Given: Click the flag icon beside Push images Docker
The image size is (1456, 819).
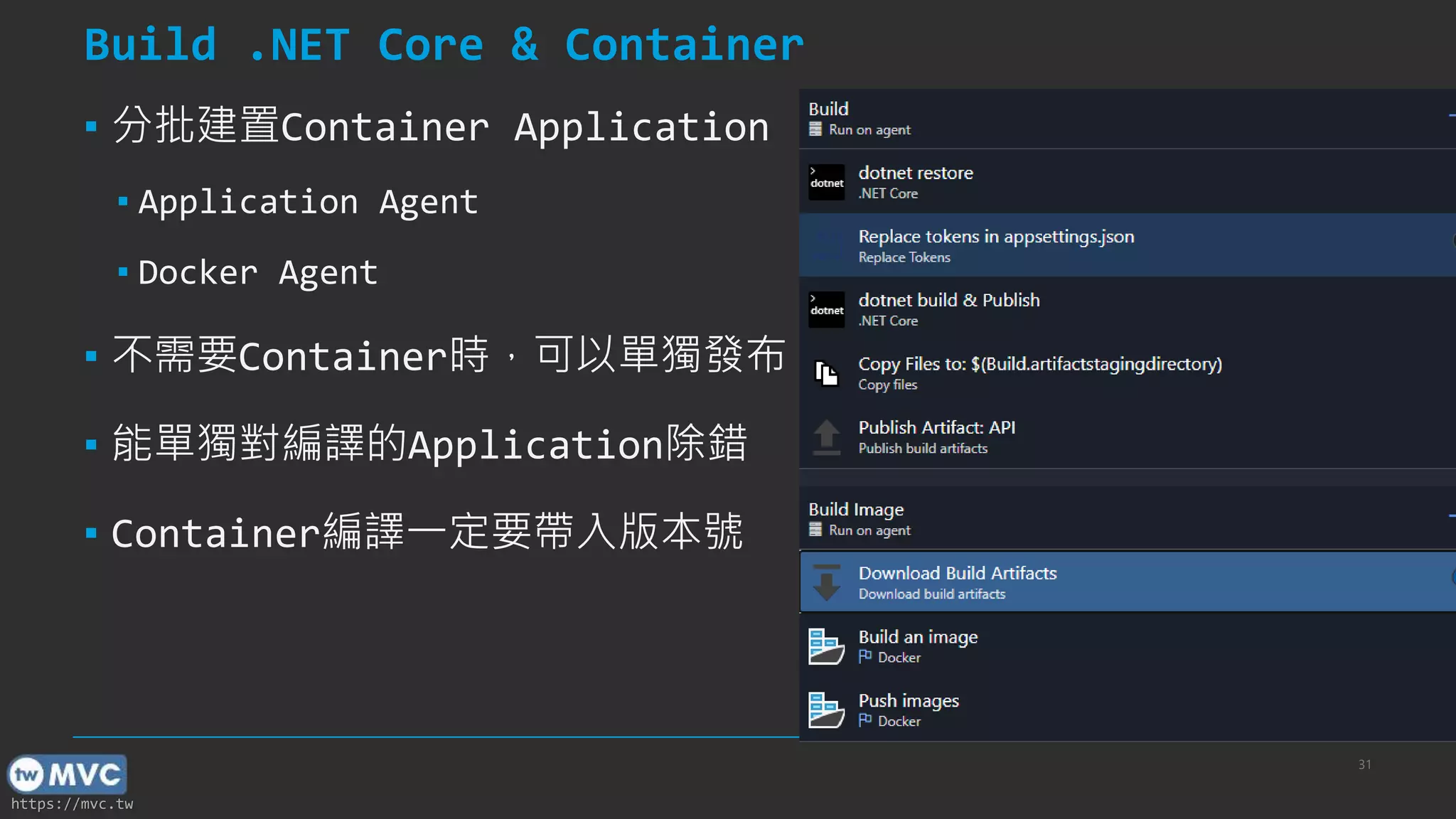Looking at the screenshot, I should pos(865,720).
